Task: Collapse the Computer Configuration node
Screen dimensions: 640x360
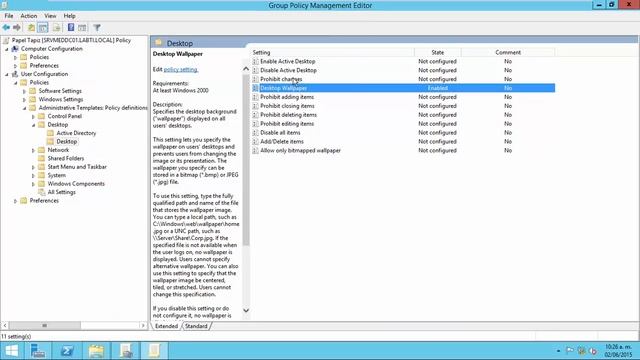Action: [7, 49]
